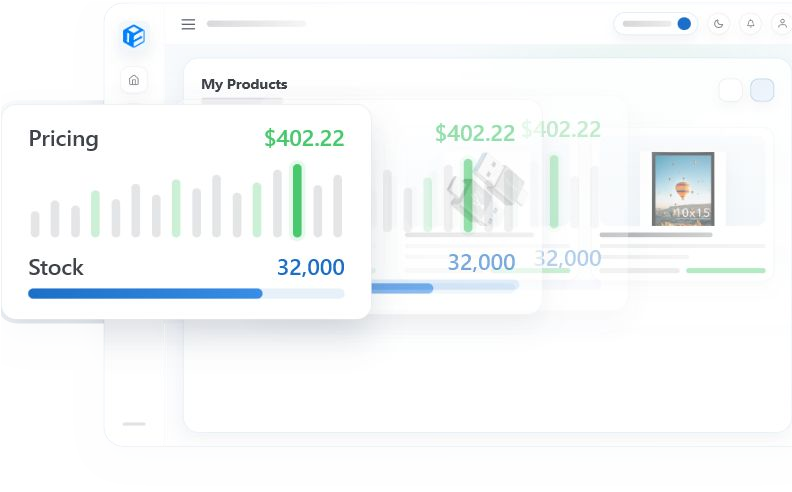Click the blue cube app logo
This screenshot has width=792, height=492.
[134, 36]
